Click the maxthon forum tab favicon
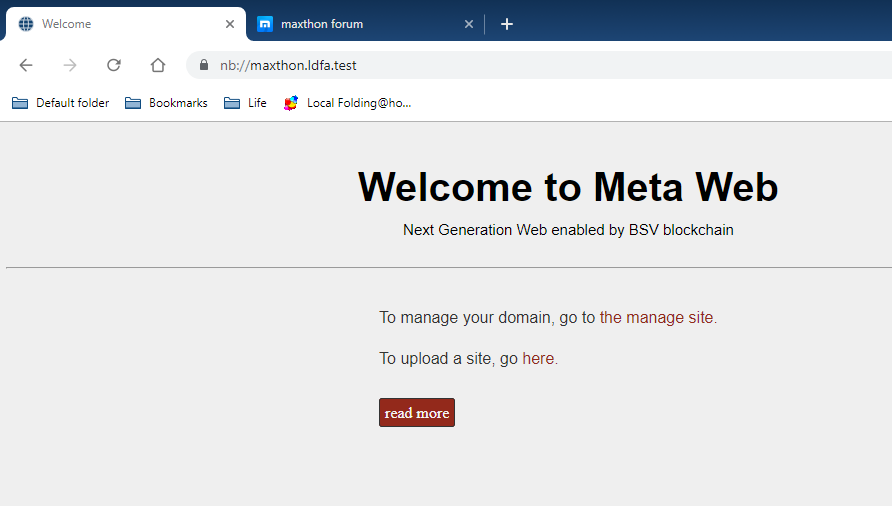 coord(265,24)
